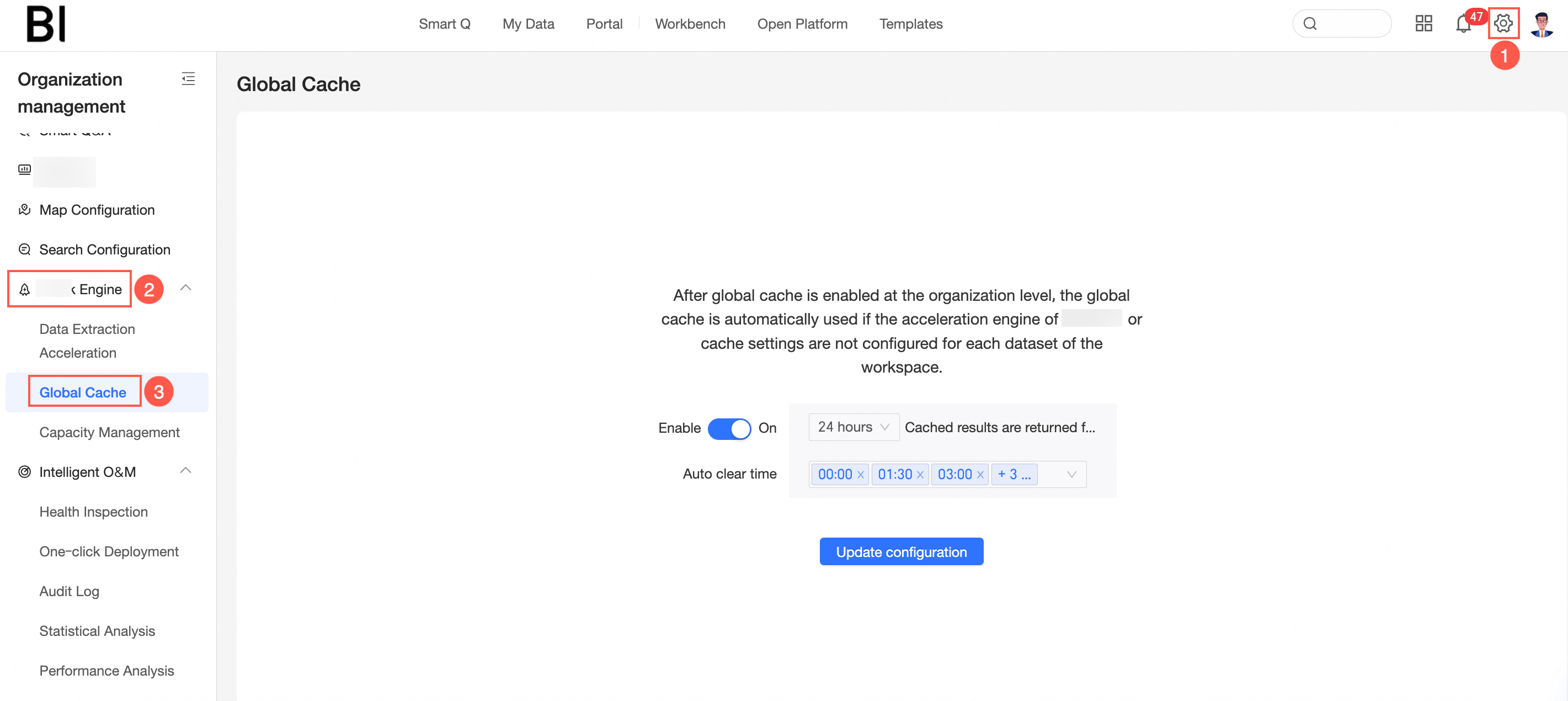Toggle the Enable global cache switch
This screenshot has width=1568, height=701.
[729, 428]
